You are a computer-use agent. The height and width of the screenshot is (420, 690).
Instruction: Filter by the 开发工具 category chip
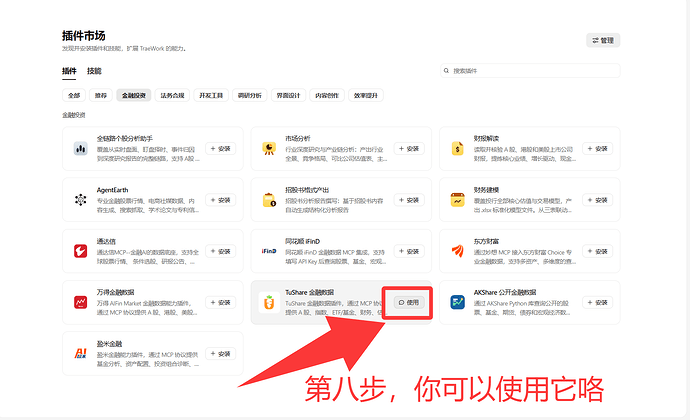pos(211,95)
